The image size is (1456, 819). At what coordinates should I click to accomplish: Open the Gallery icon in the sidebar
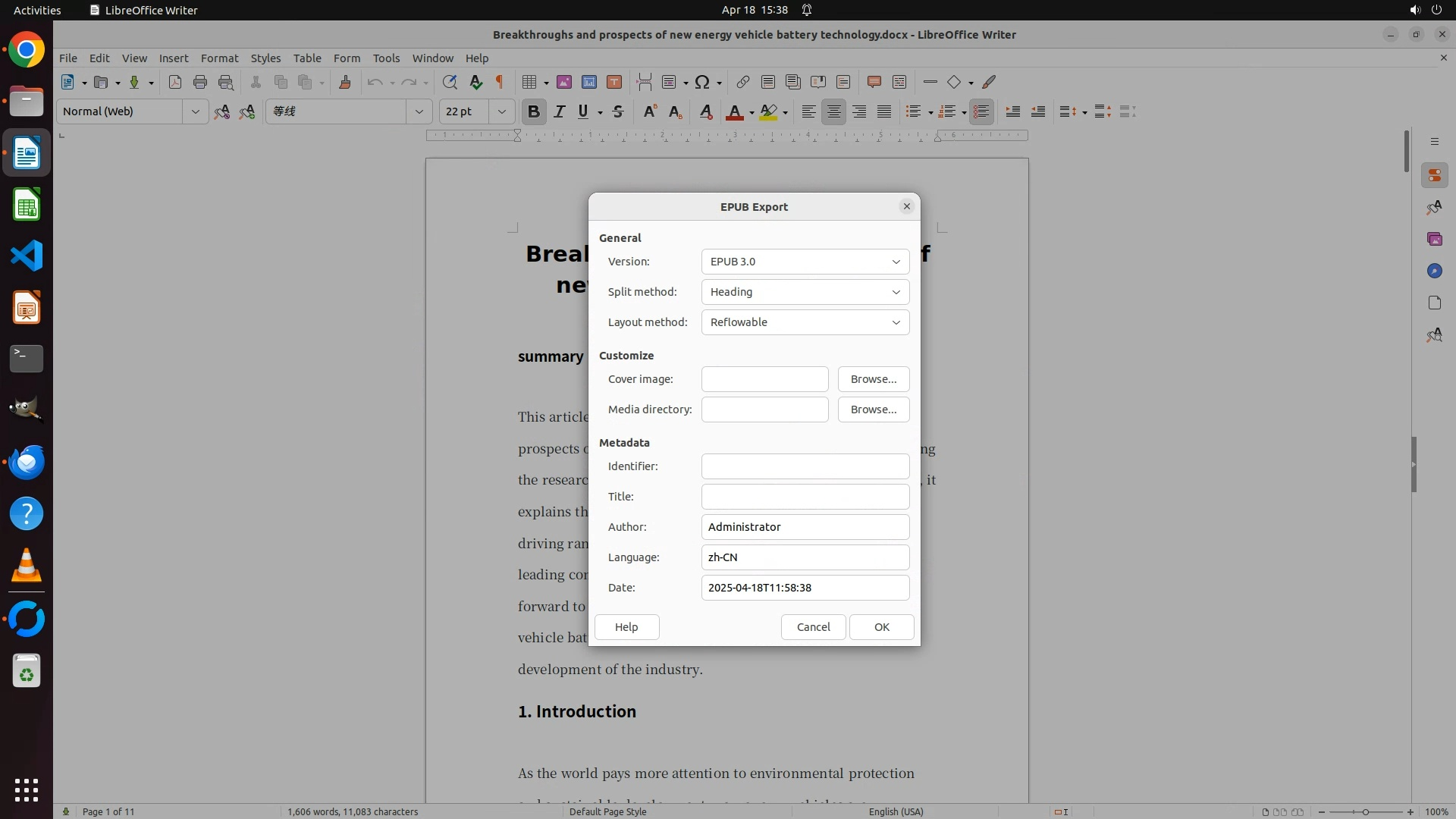1434,239
